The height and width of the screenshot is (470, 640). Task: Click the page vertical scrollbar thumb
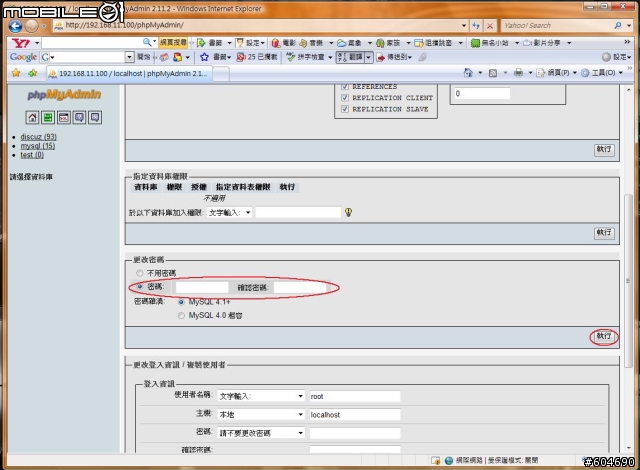tap(628, 281)
